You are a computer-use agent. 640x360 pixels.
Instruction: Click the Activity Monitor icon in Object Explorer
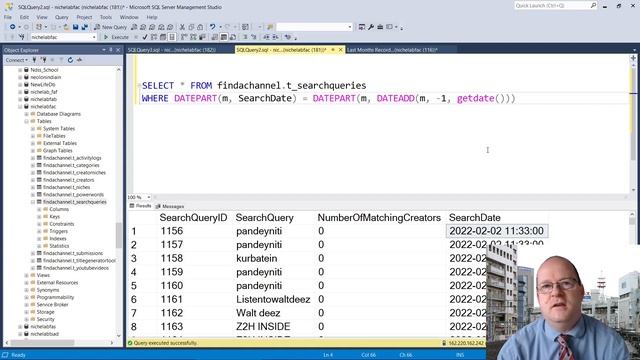coord(80,60)
